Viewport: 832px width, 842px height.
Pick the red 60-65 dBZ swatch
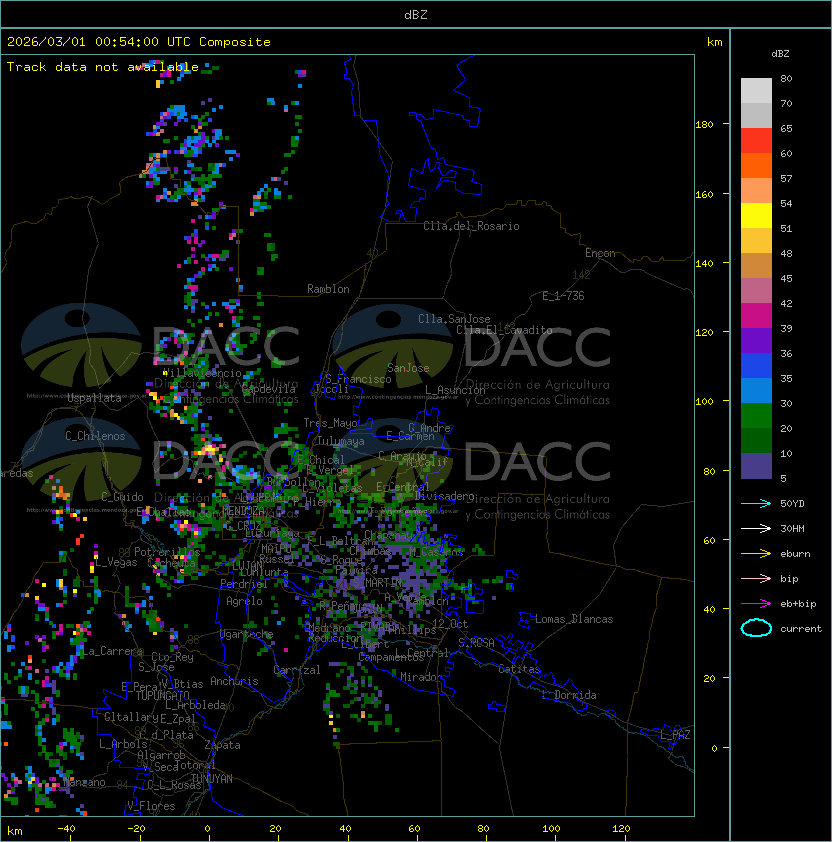pyautogui.click(x=756, y=141)
